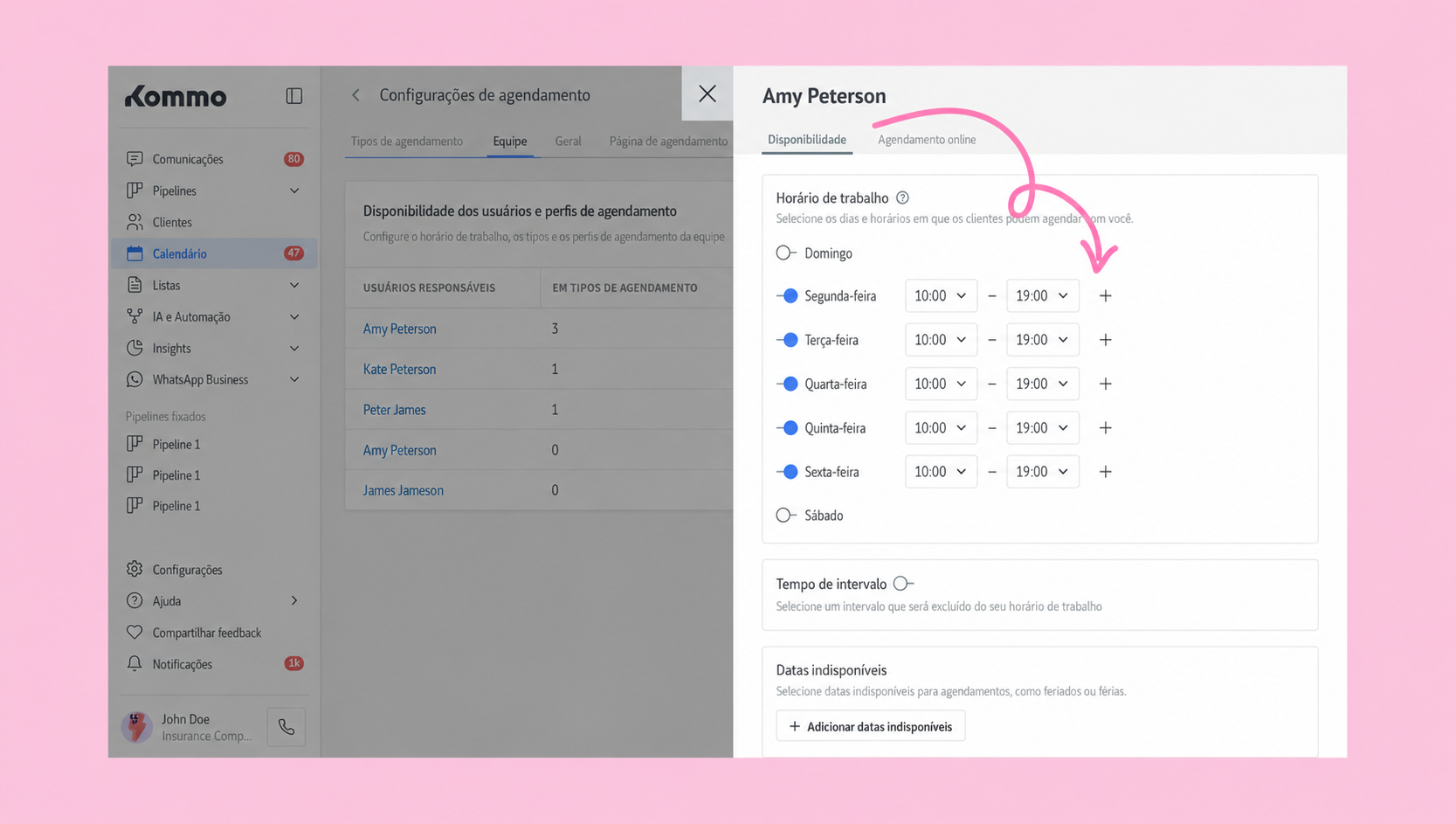Add time slot for Sexta-feira

click(x=1106, y=472)
